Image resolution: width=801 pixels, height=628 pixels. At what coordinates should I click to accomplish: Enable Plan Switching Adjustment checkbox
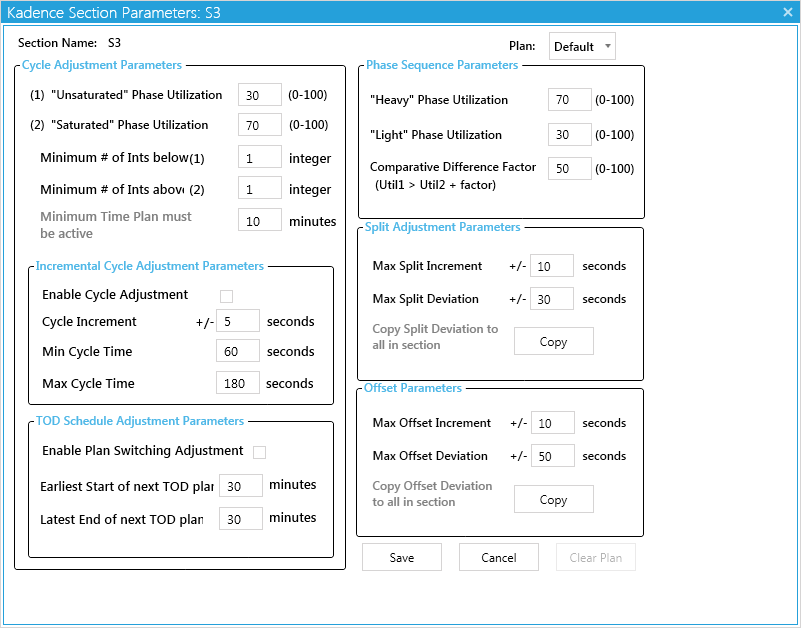[x=259, y=452]
